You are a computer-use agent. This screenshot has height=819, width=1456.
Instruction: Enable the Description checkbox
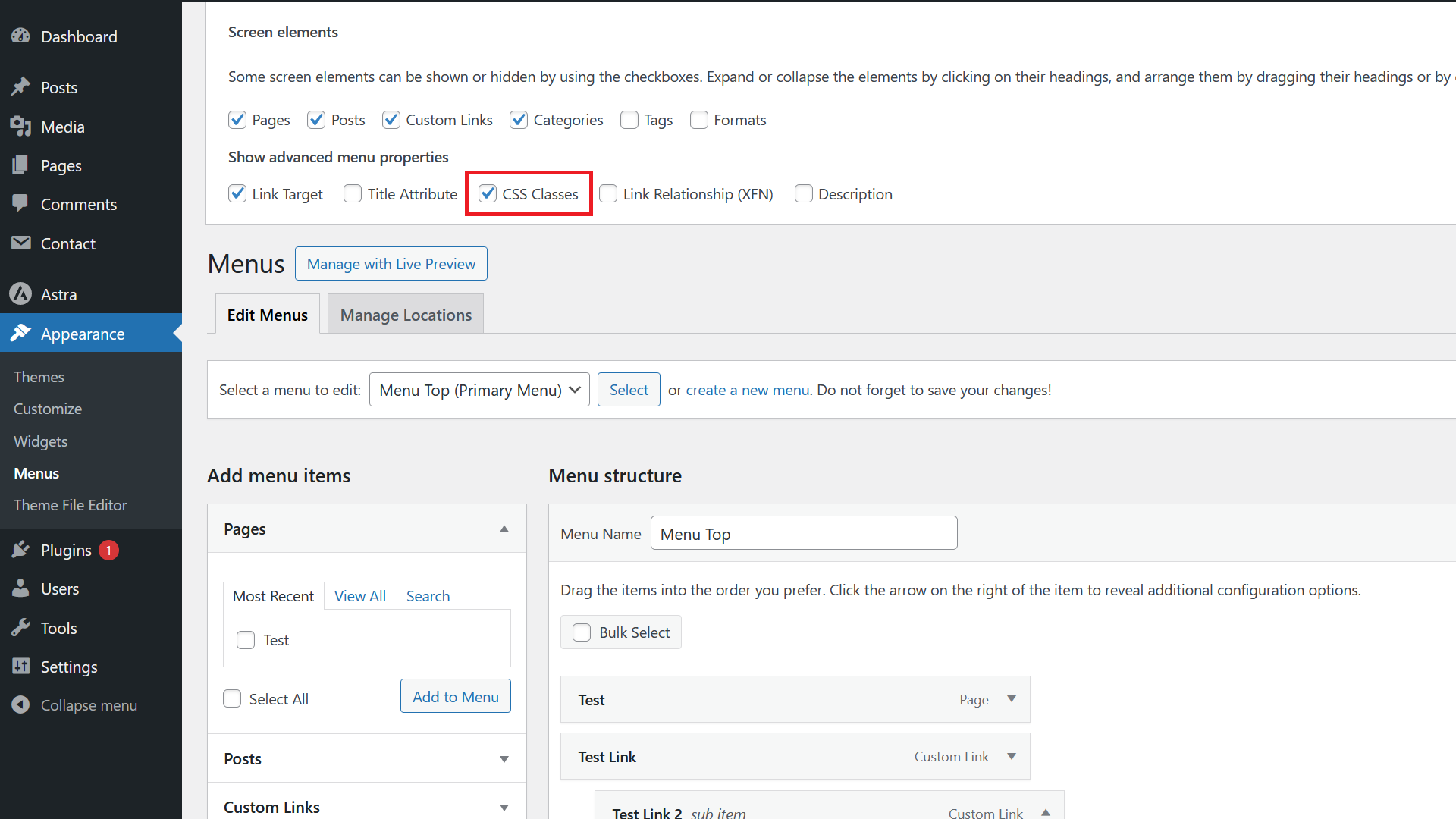pyautogui.click(x=804, y=193)
